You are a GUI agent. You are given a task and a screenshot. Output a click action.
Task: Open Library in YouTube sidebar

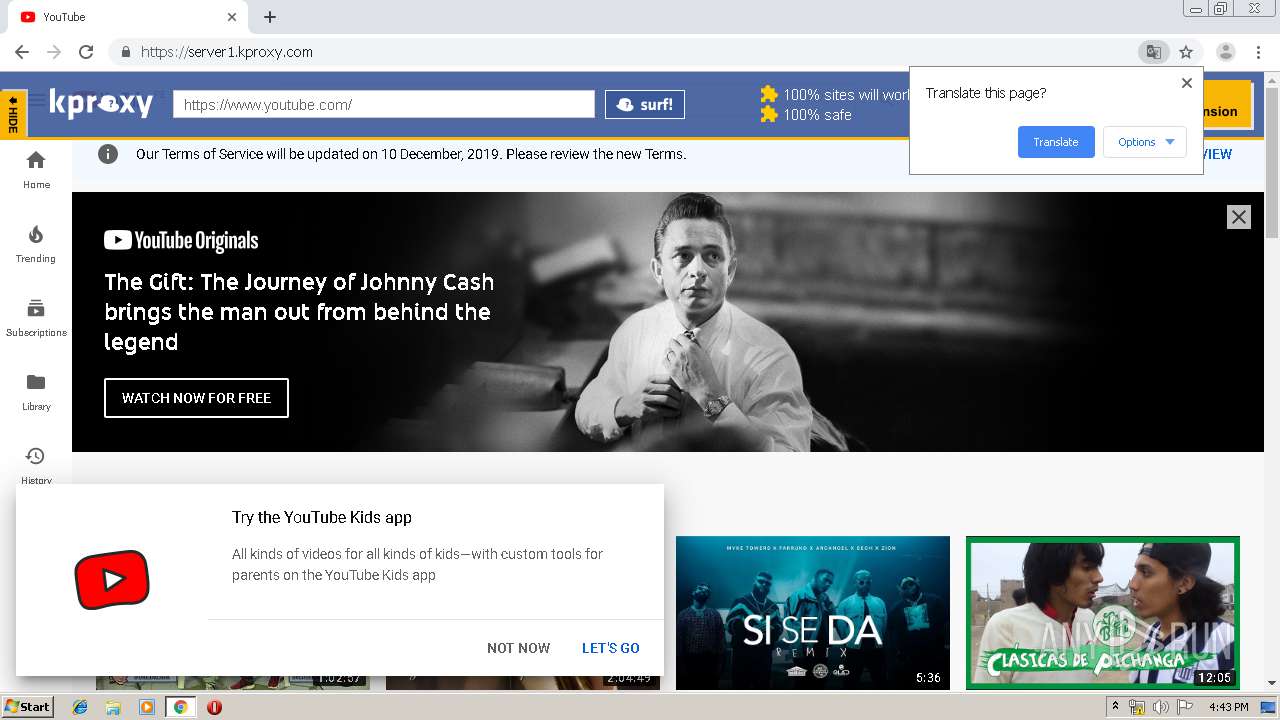click(36, 391)
